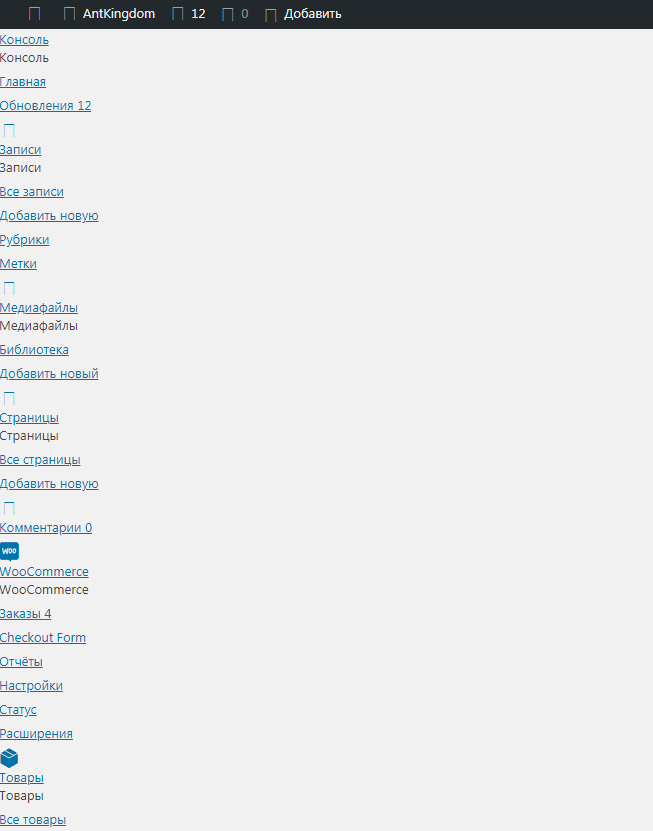Open the Заказы 4 link under WooCommerce
Image resolution: width=653 pixels, height=831 pixels.
pyautogui.click(x=25, y=613)
